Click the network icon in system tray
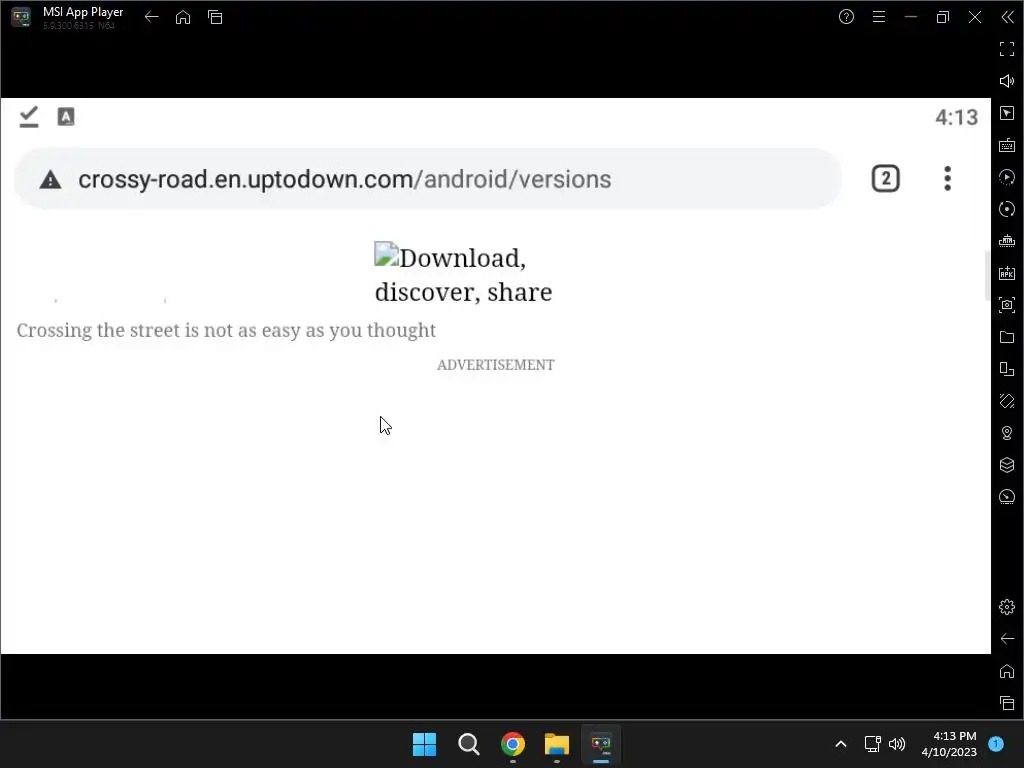Image resolution: width=1024 pixels, height=768 pixels. 872,744
